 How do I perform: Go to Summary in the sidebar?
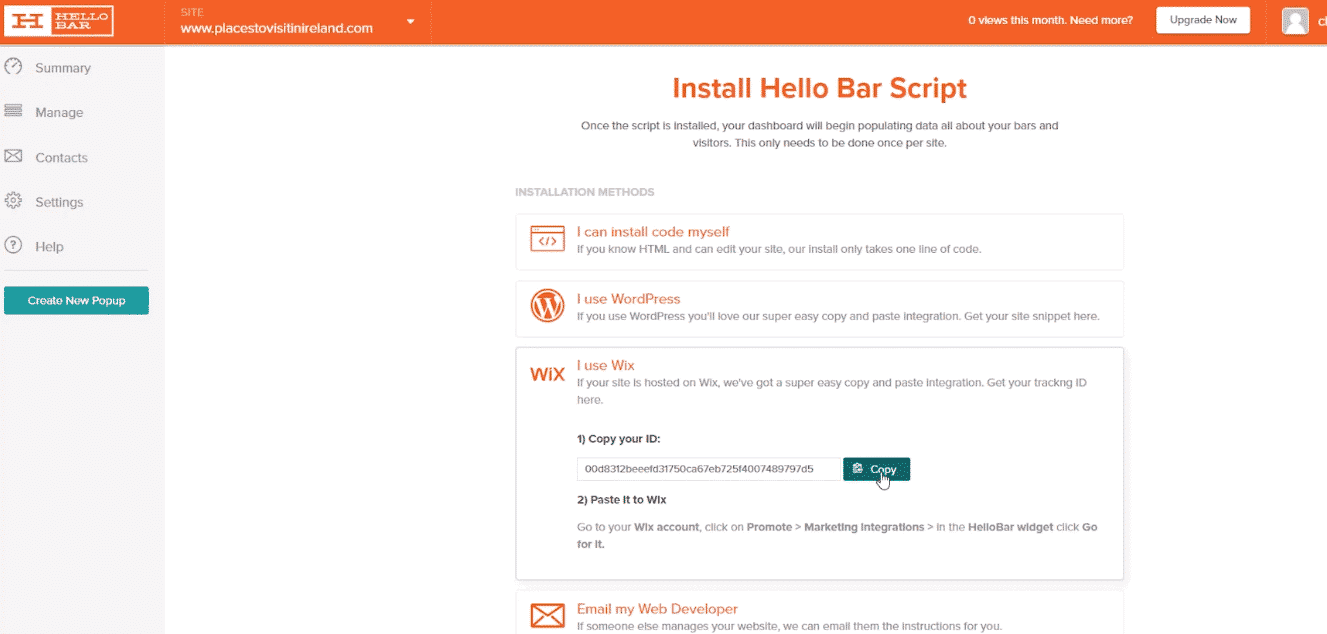(x=63, y=68)
